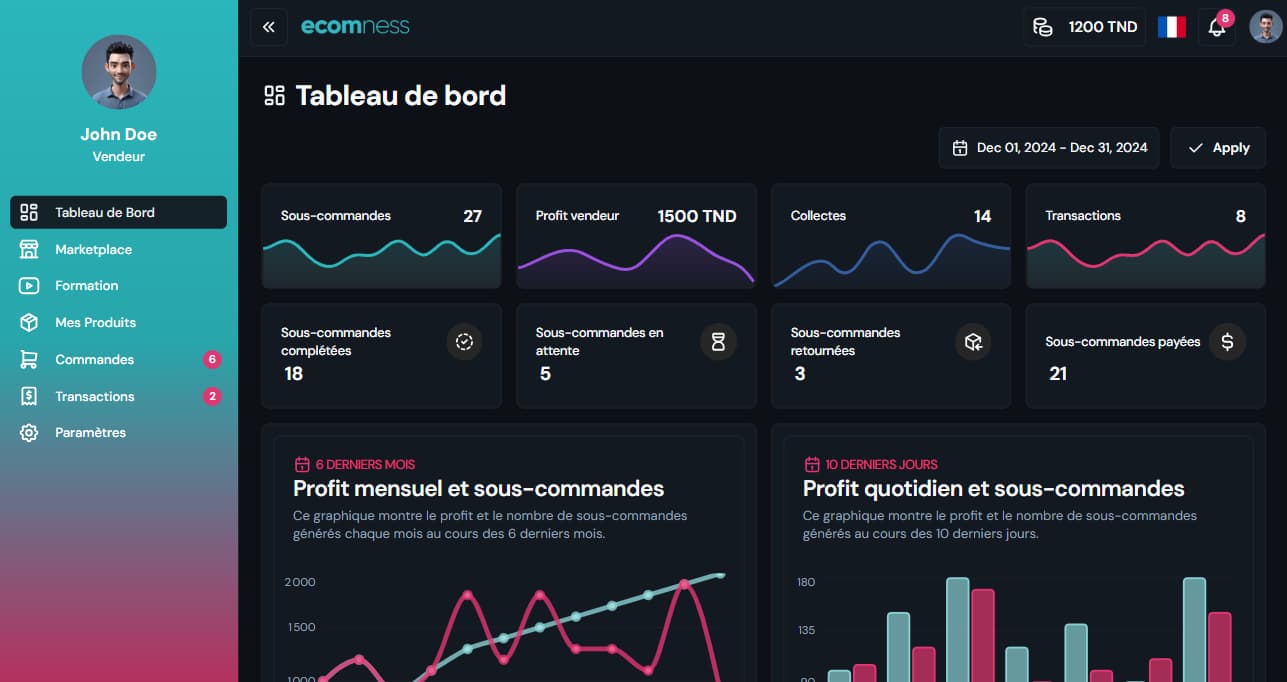
Task: Click the Transactions receipt icon
Action: (29, 397)
